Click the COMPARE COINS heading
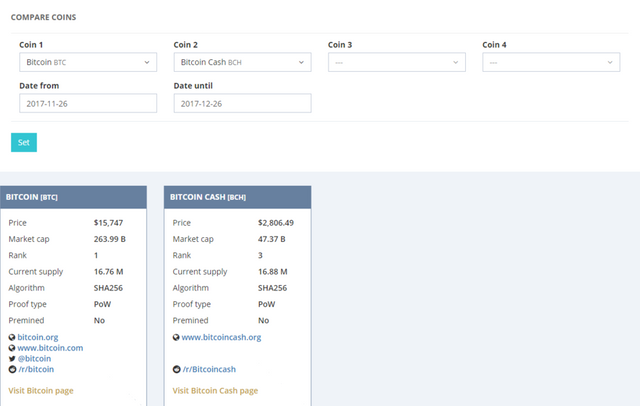The height and width of the screenshot is (406, 640). point(43,17)
